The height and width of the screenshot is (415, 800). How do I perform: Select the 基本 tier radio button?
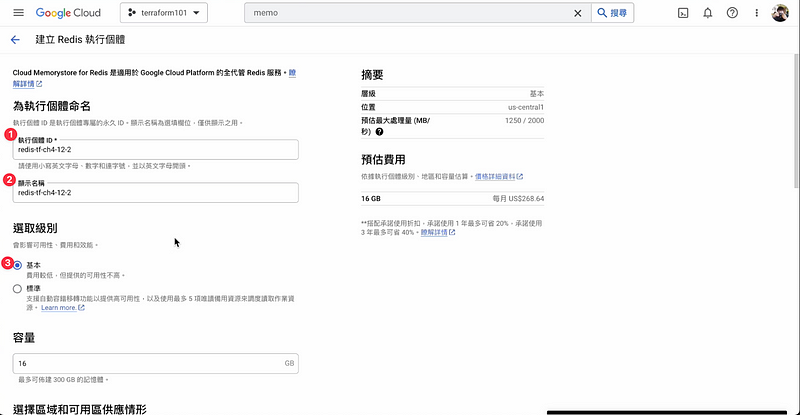pyautogui.click(x=17, y=265)
